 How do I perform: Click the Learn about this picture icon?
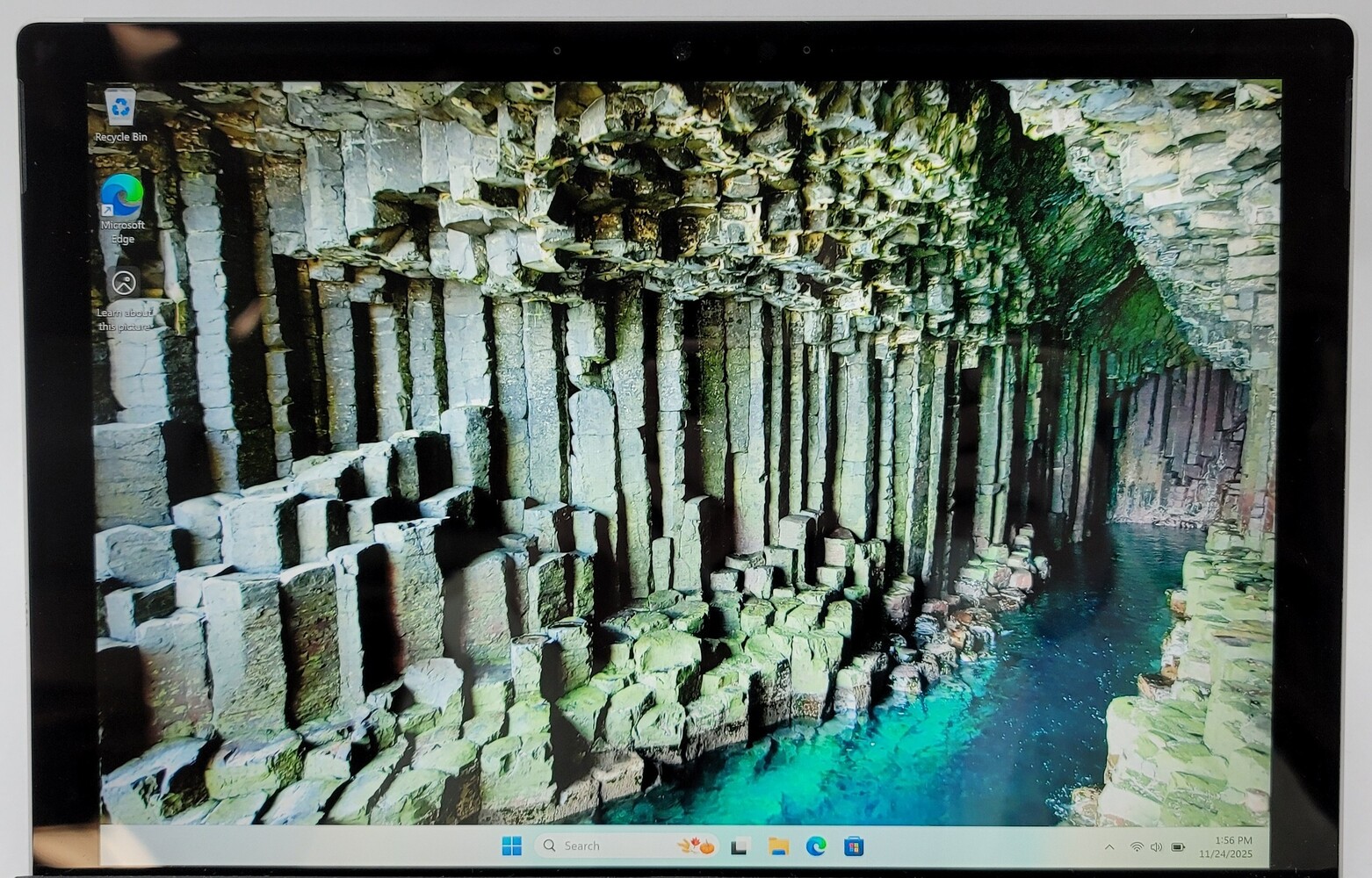(125, 283)
